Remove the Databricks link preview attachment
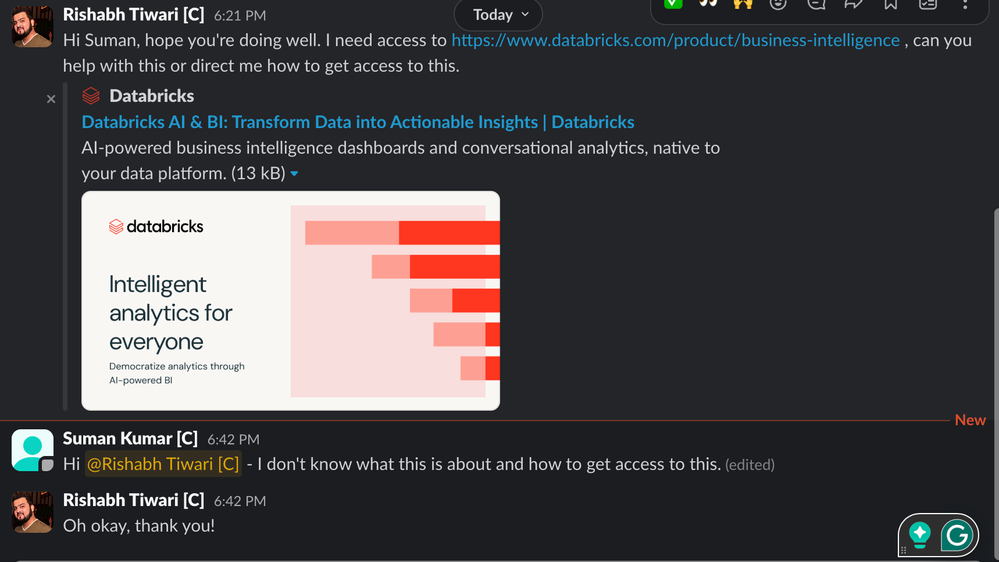 pos(51,99)
